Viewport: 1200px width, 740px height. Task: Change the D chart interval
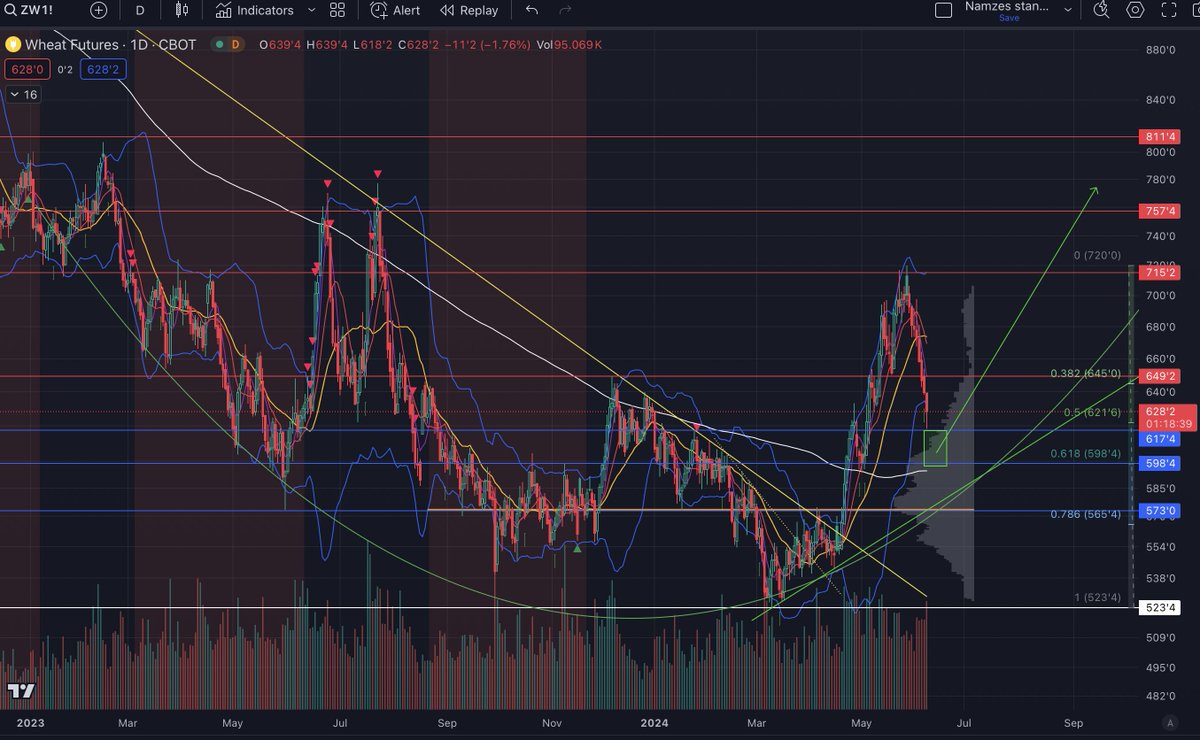[140, 10]
